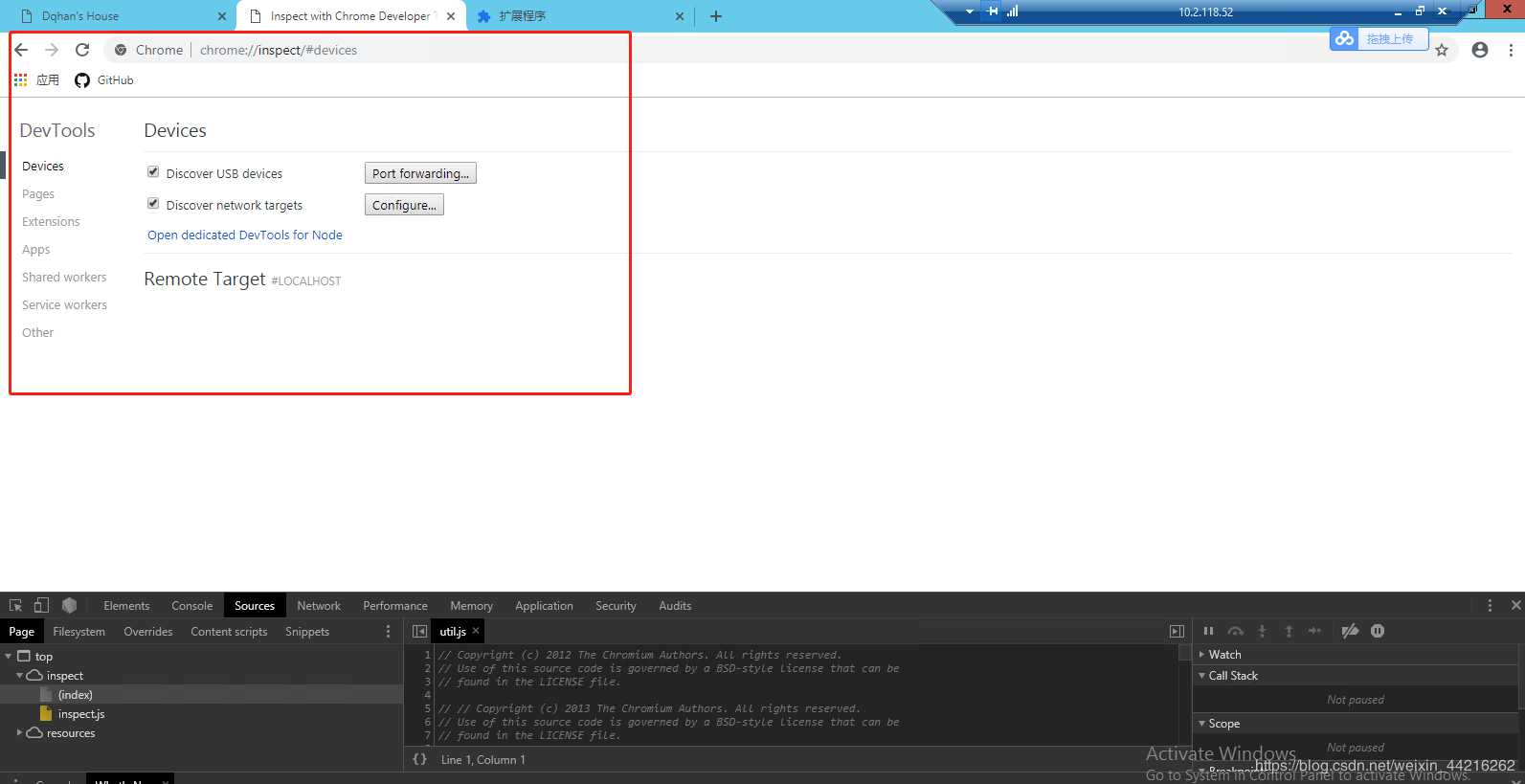Select the inspect.js file in tree
The height and width of the screenshot is (784, 1525).
pos(81,714)
